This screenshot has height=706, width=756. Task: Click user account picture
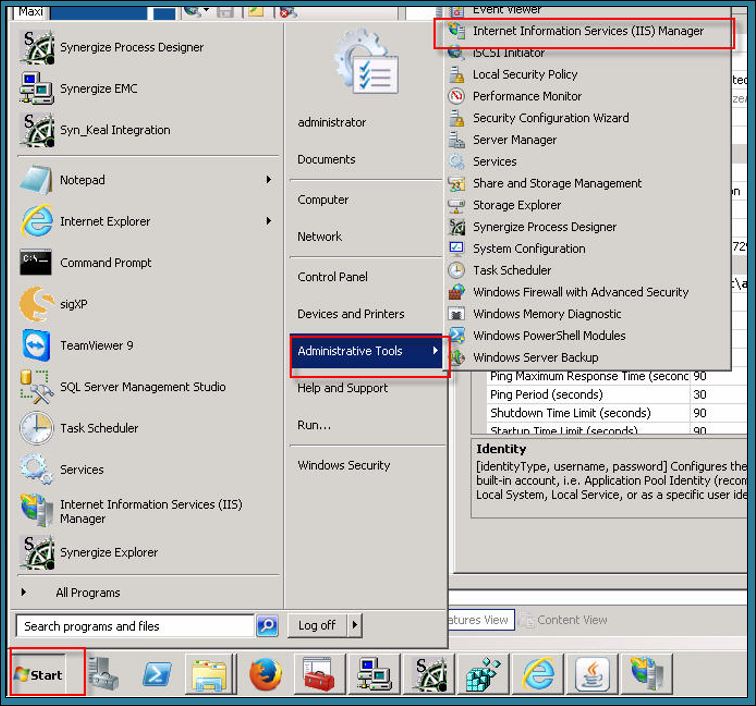coord(367,62)
